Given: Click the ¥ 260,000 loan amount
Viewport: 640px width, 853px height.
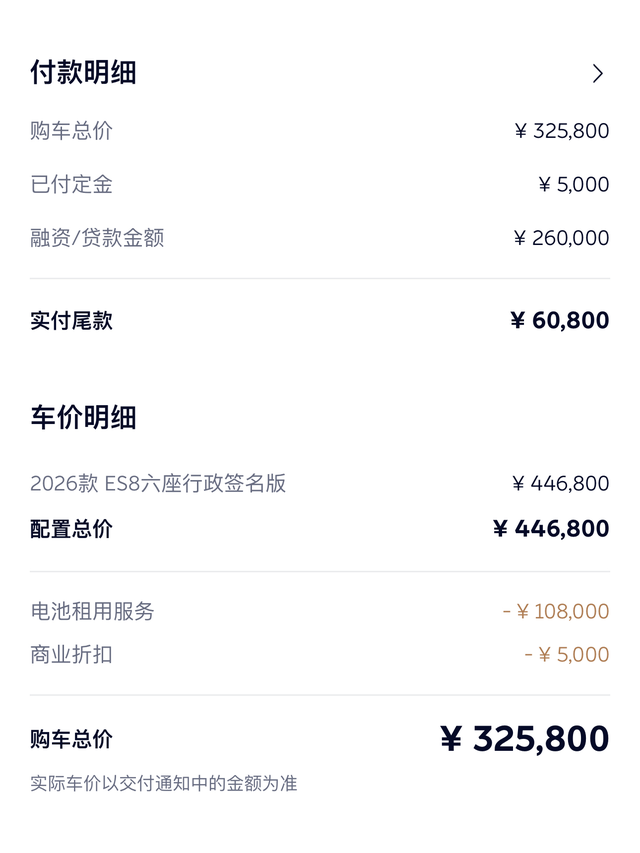Looking at the screenshot, I should coord(560,238).
